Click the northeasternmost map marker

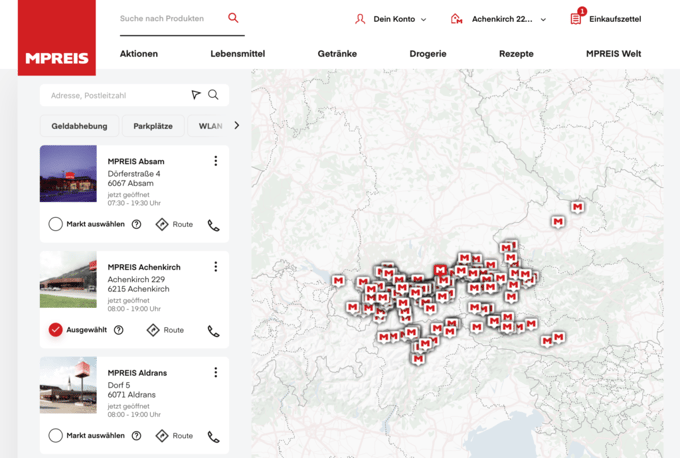tap(577, 207)
